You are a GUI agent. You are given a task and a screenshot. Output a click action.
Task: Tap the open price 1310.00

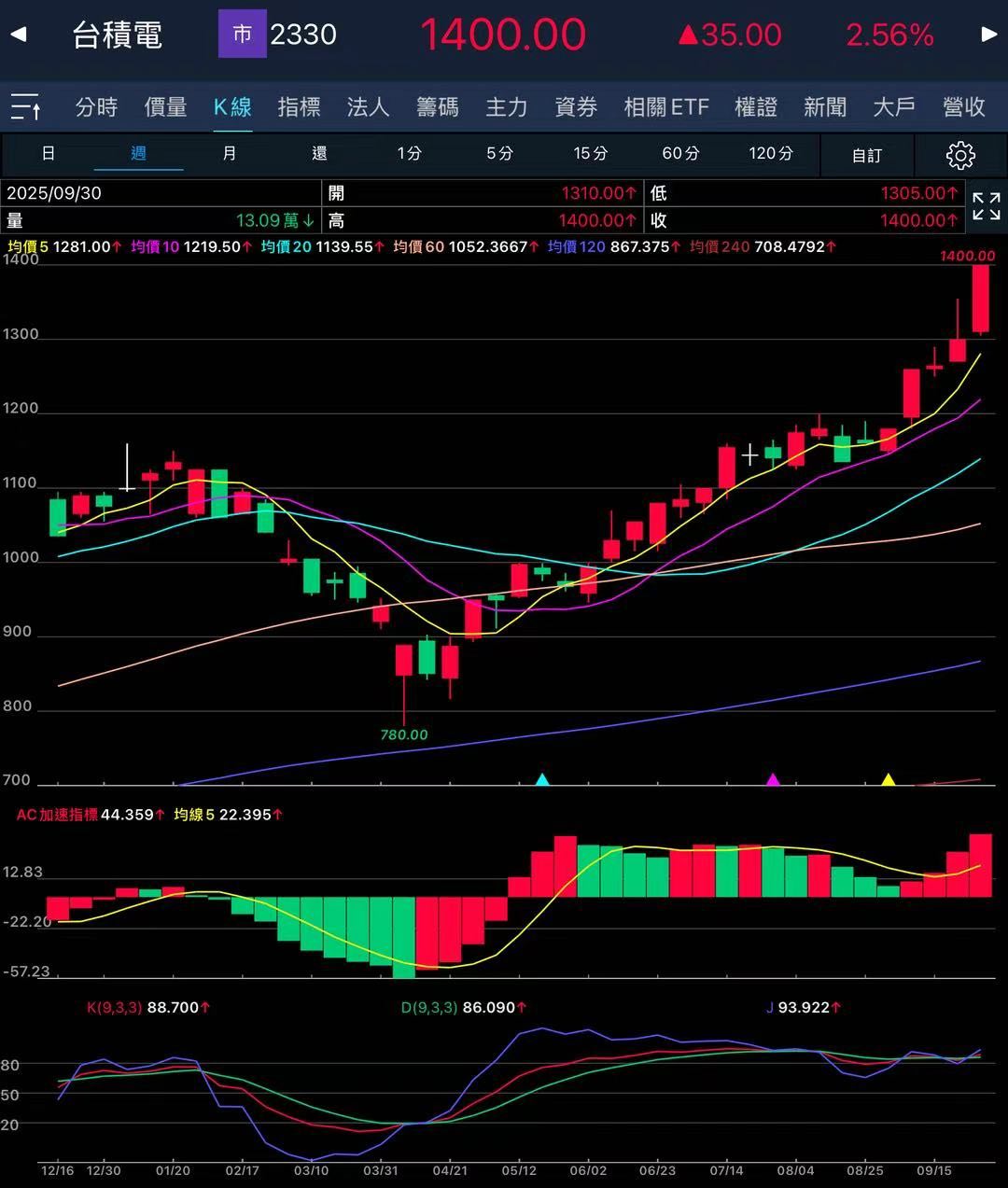pos(599,193)
